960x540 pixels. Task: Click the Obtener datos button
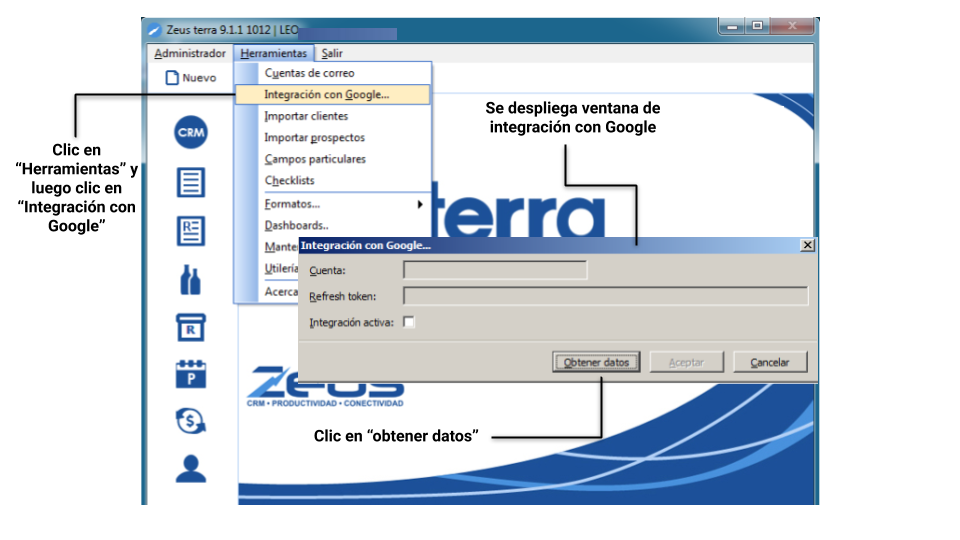tap(596, 362)
